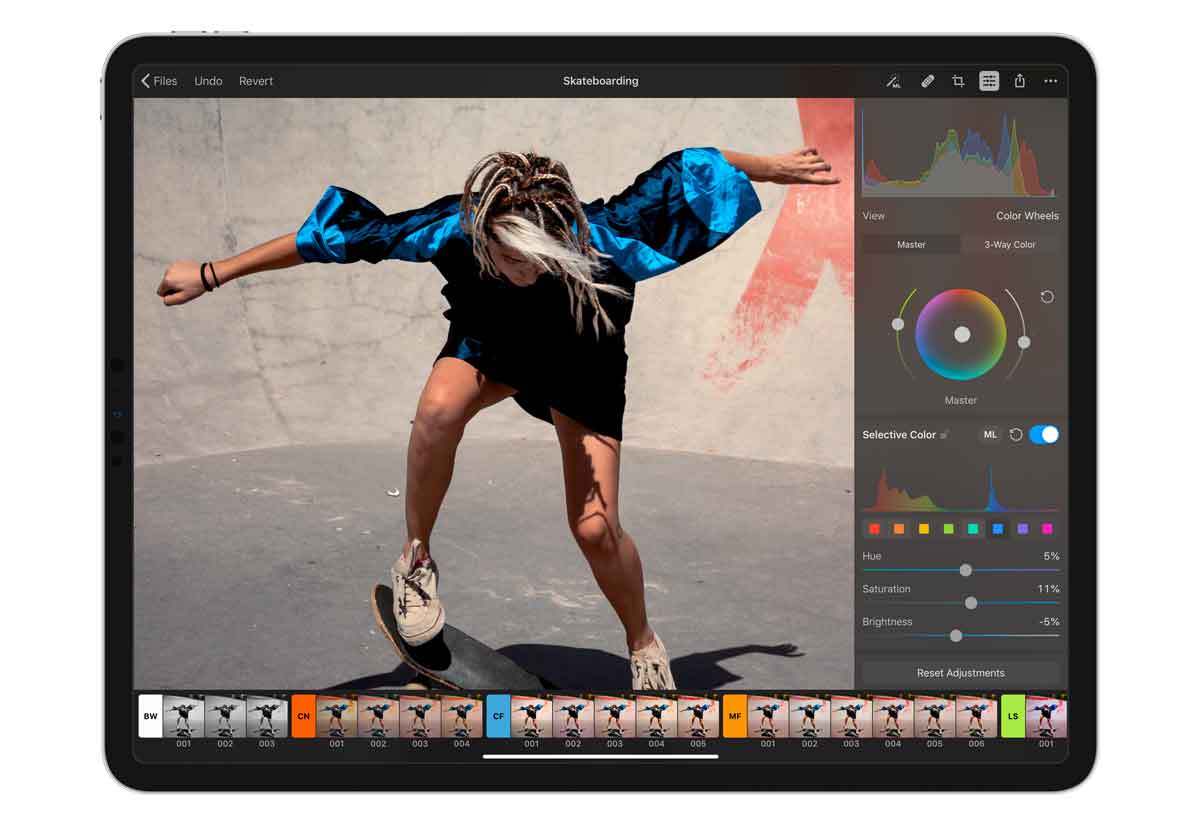
Task: Apply ML auto Selective Color
Action: [989, 435]
